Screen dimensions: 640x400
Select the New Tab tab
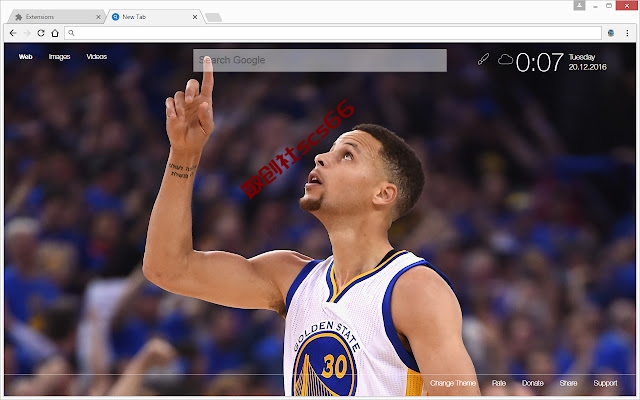click(x=153, y=17)
